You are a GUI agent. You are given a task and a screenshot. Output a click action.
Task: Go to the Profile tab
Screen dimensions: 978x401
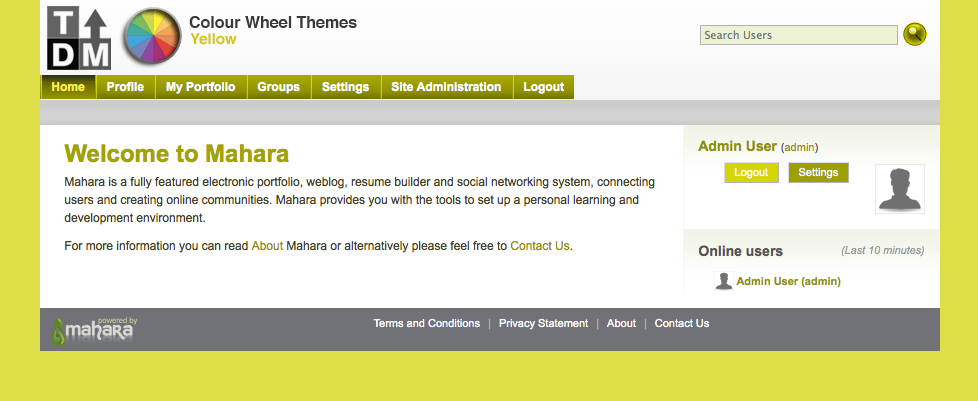125,87
